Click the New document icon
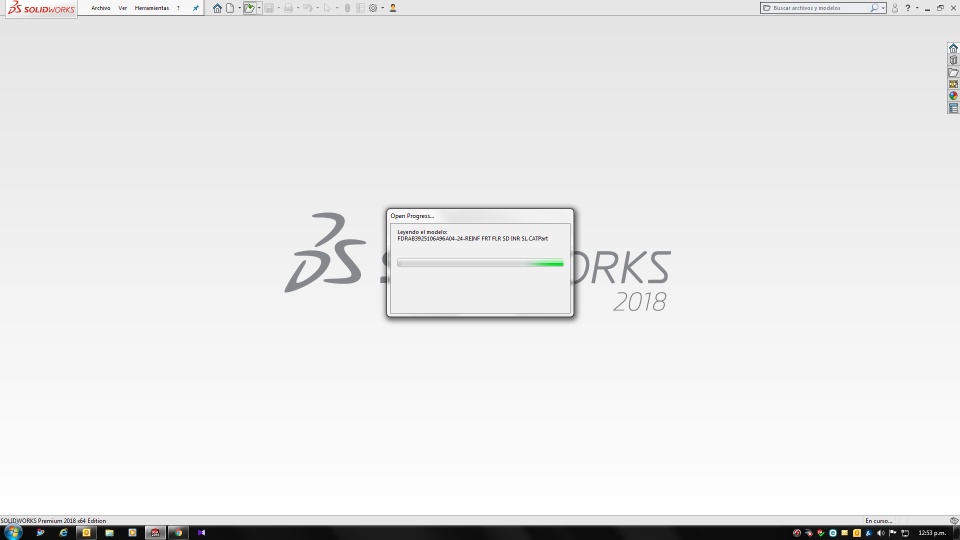 (x=230, y=8)
